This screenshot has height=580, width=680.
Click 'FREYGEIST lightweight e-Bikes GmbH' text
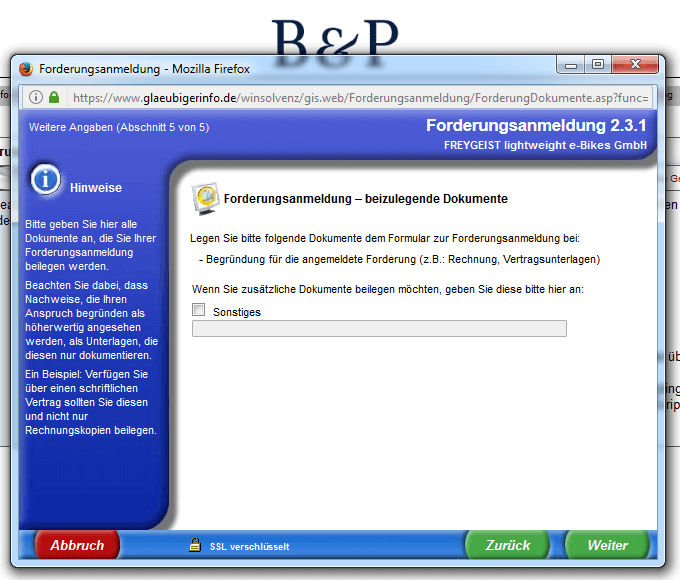click(x=545, y=145)
